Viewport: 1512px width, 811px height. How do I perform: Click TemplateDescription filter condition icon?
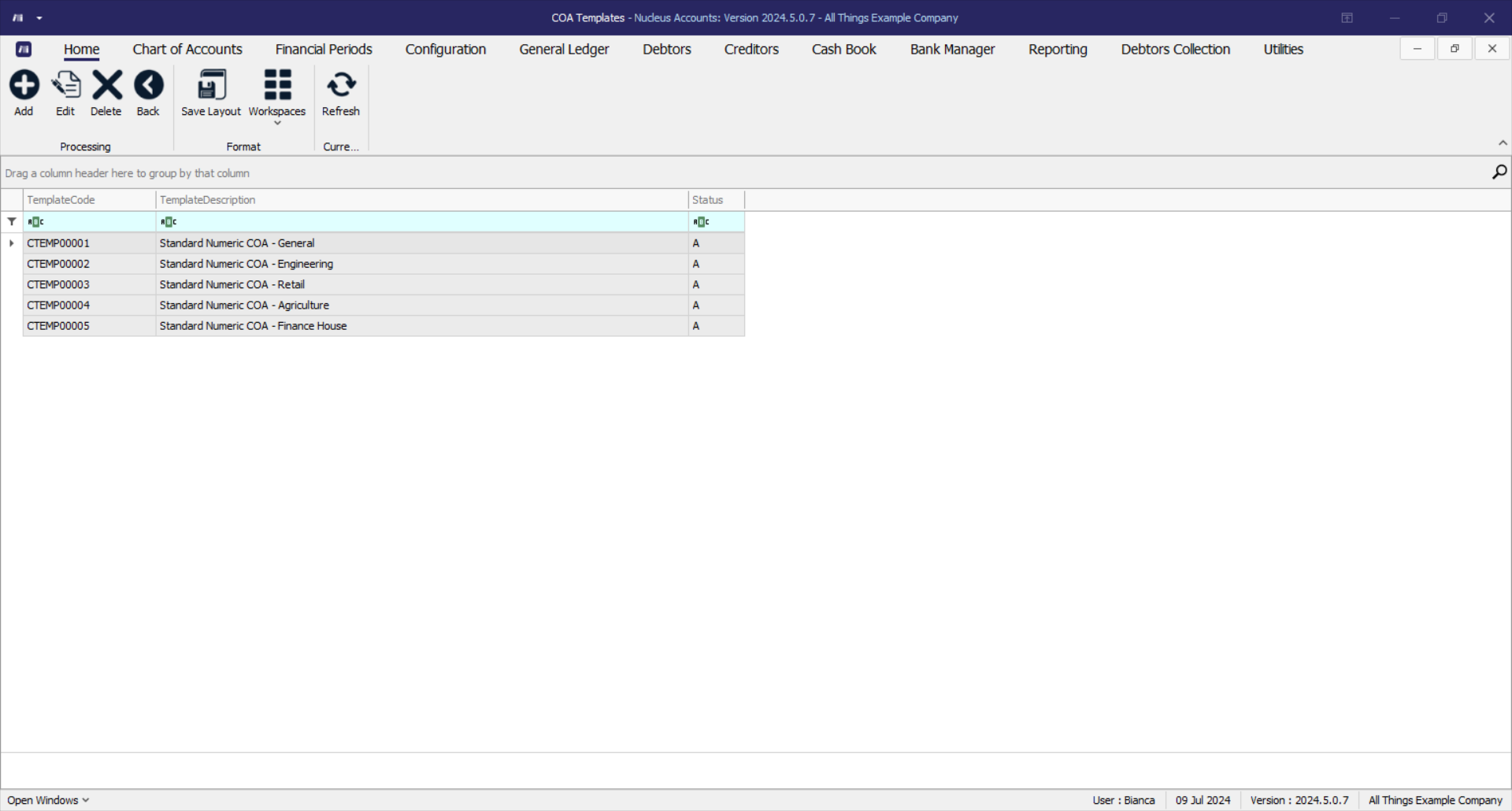[x=169, y=222]
